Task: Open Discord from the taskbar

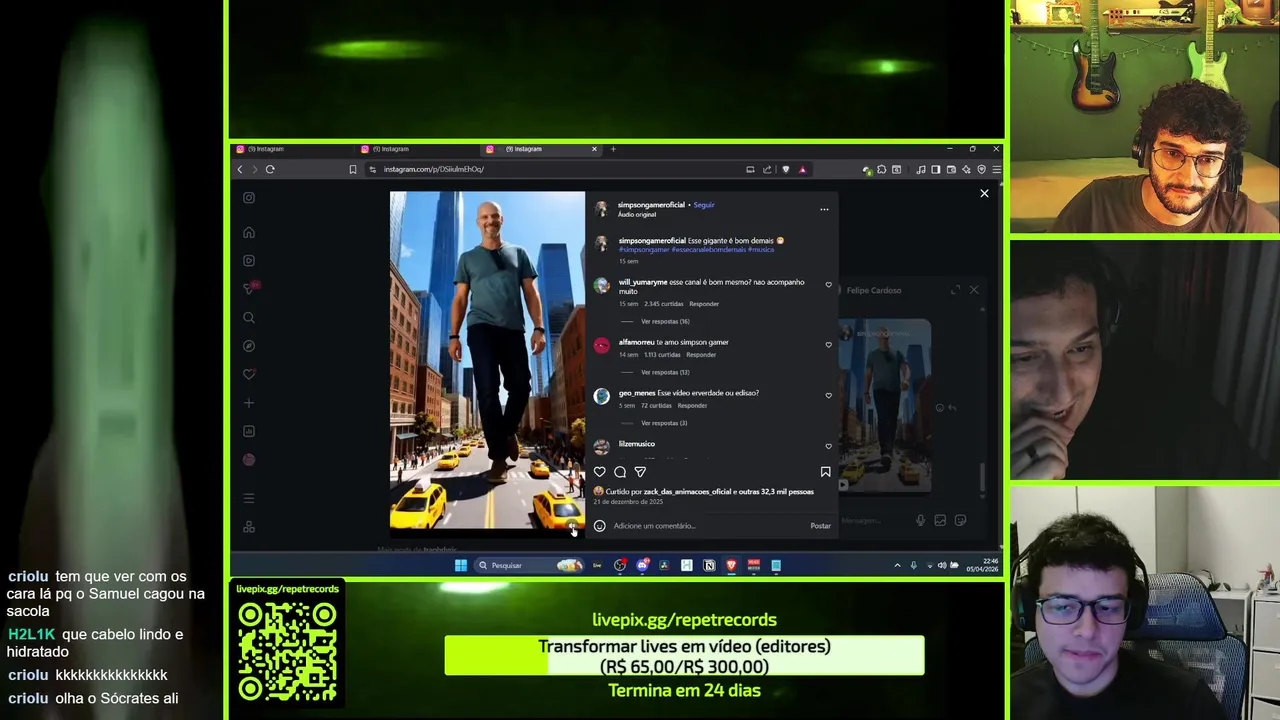Action: click(x=642, y=565)
